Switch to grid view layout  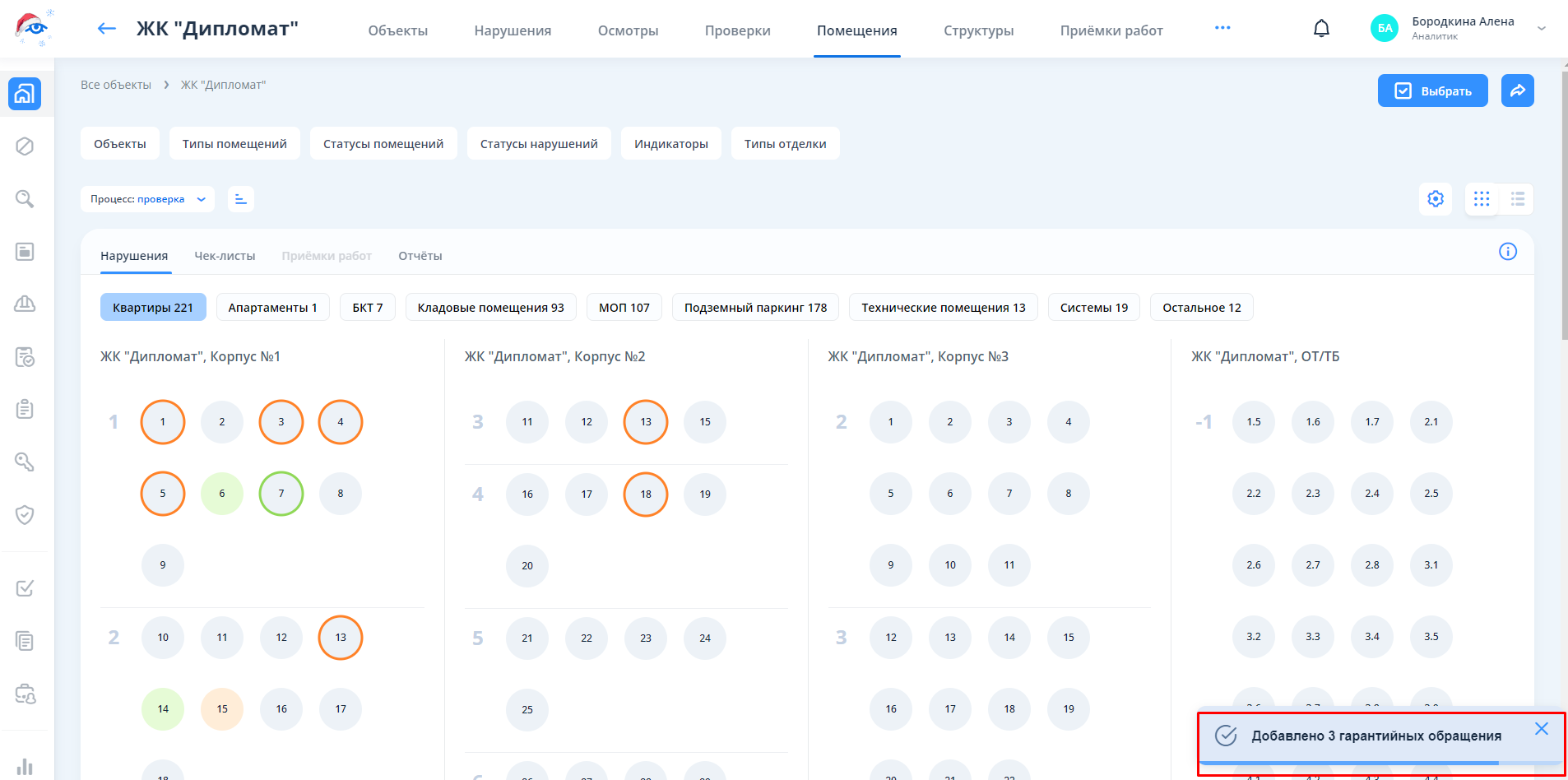pos(1482,199)
